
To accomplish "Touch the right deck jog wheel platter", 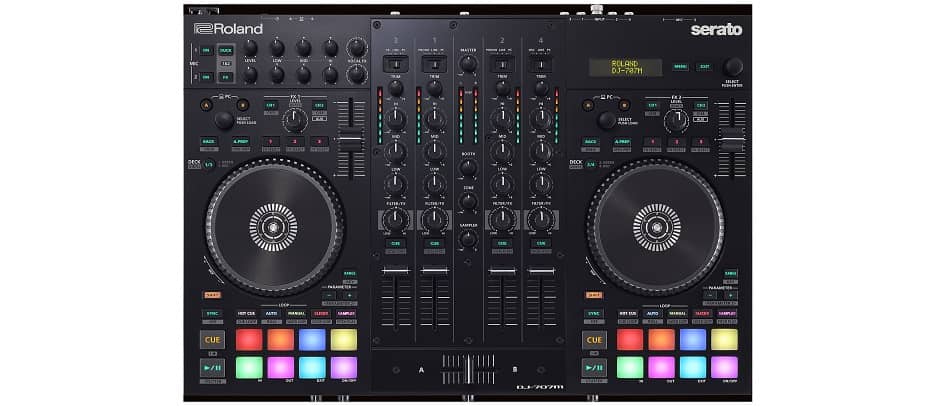I will (x=656, y=227).
